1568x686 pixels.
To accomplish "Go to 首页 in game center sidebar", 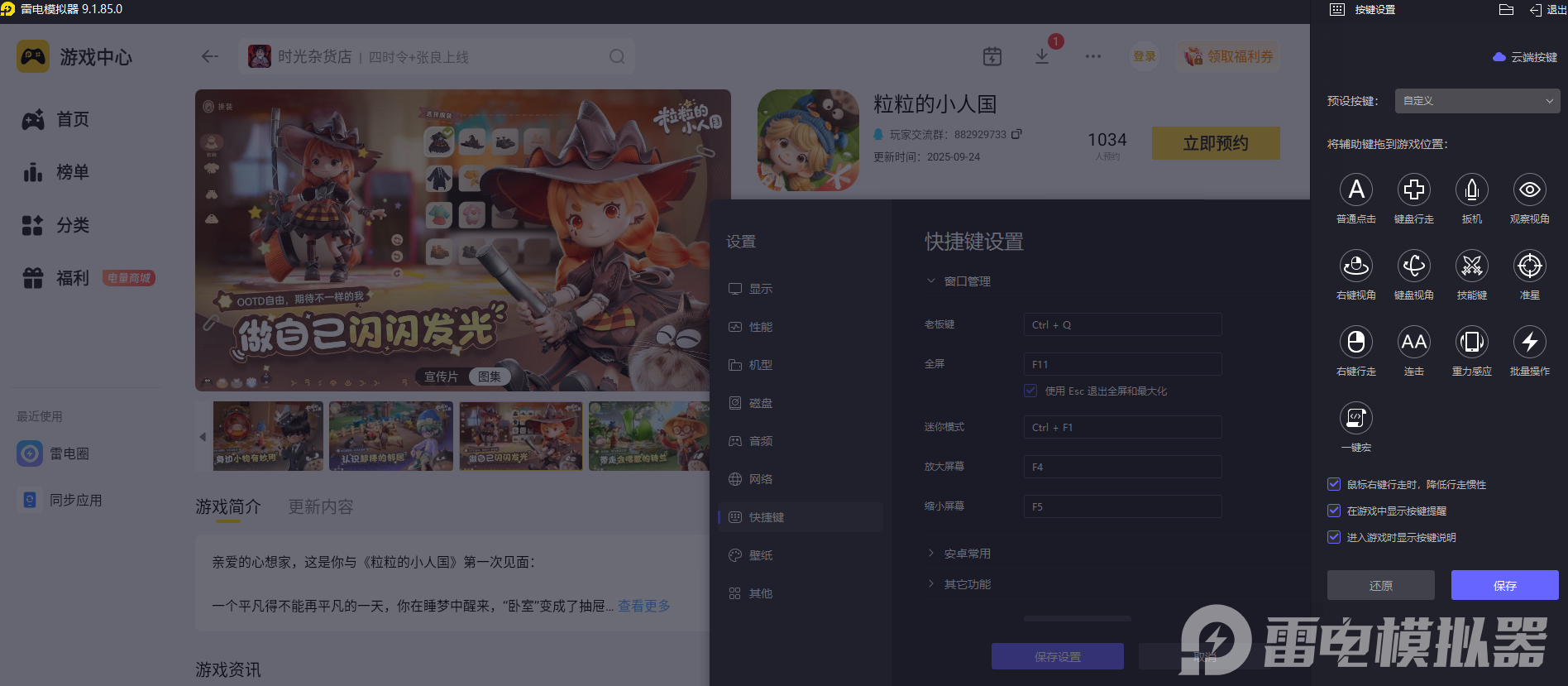I will (x=56, y=119).
